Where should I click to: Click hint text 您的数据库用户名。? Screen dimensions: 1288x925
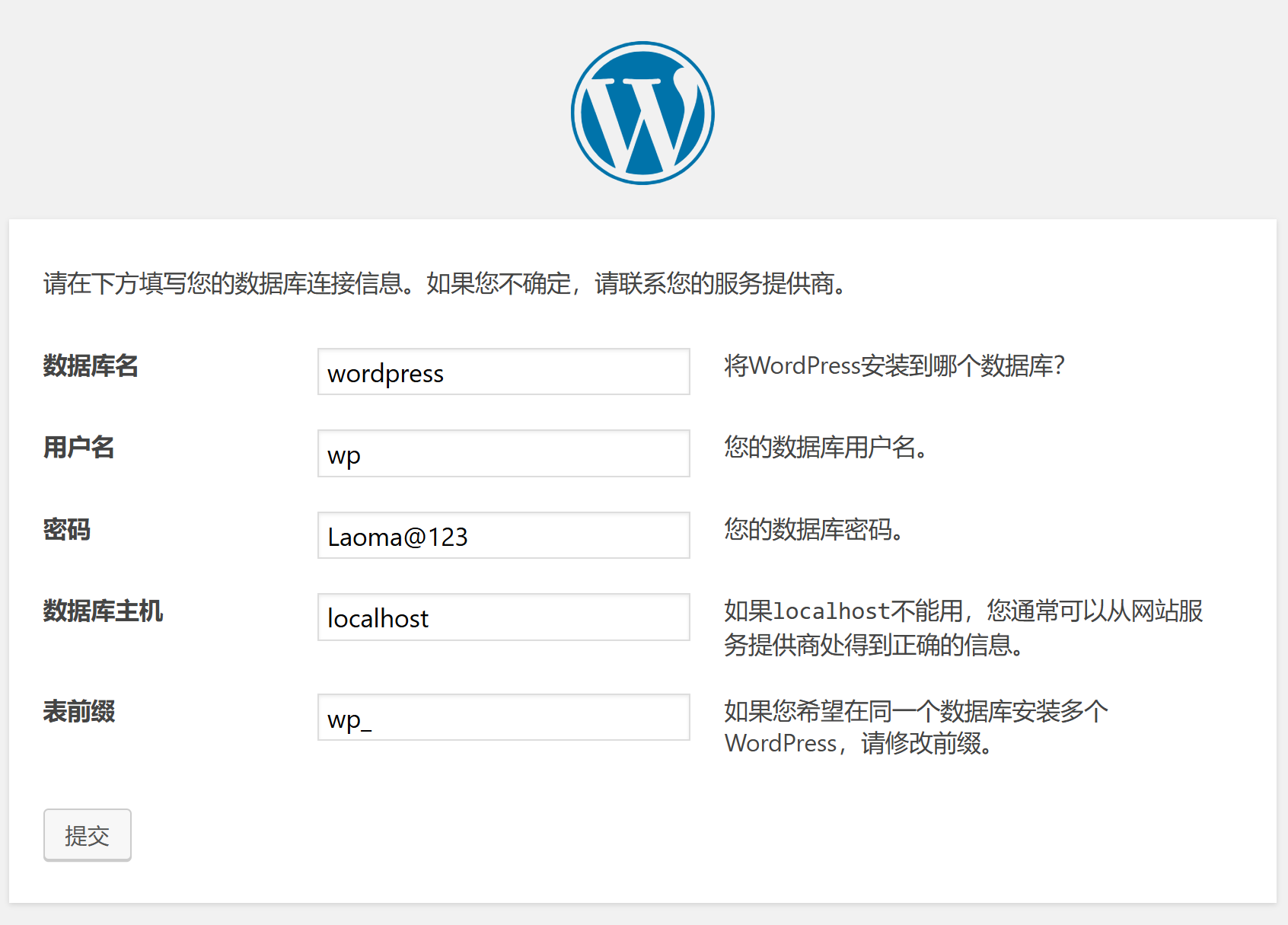(x=827, y=448)
